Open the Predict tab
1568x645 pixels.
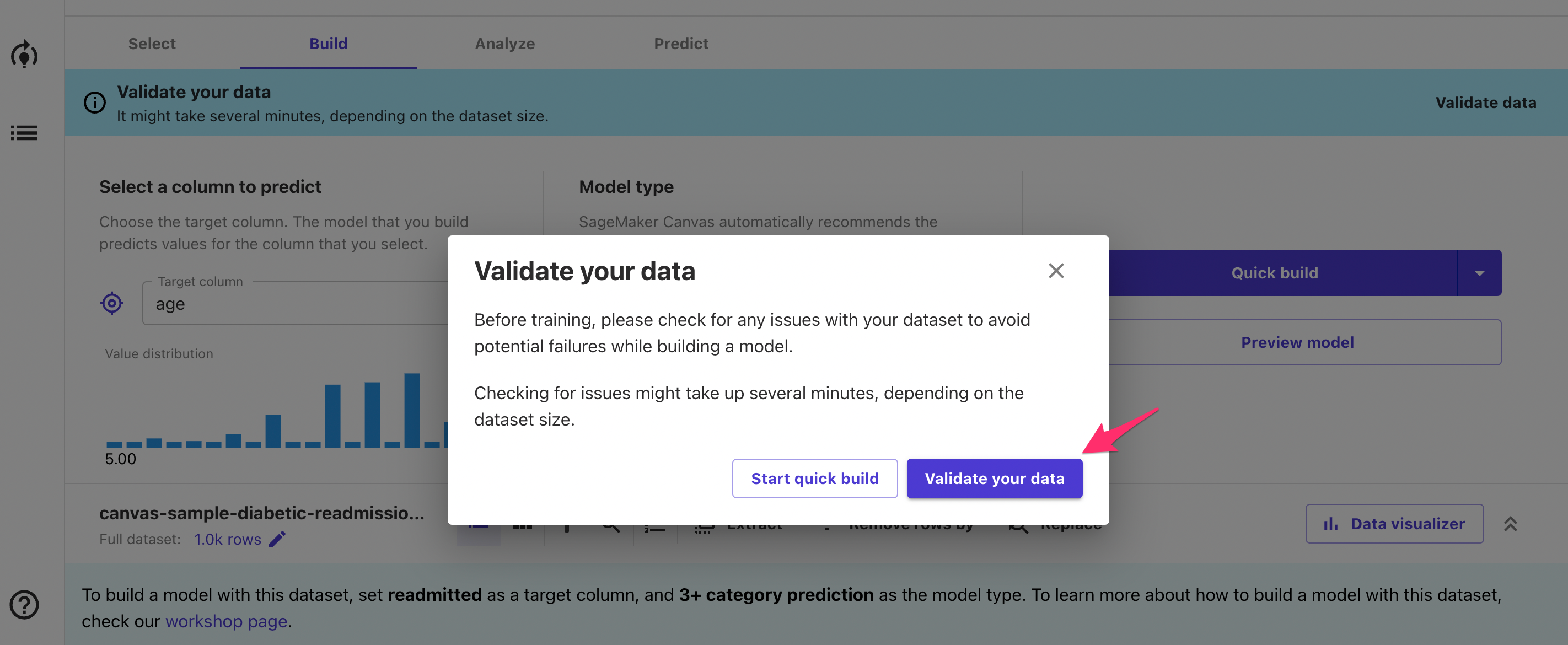681,44
